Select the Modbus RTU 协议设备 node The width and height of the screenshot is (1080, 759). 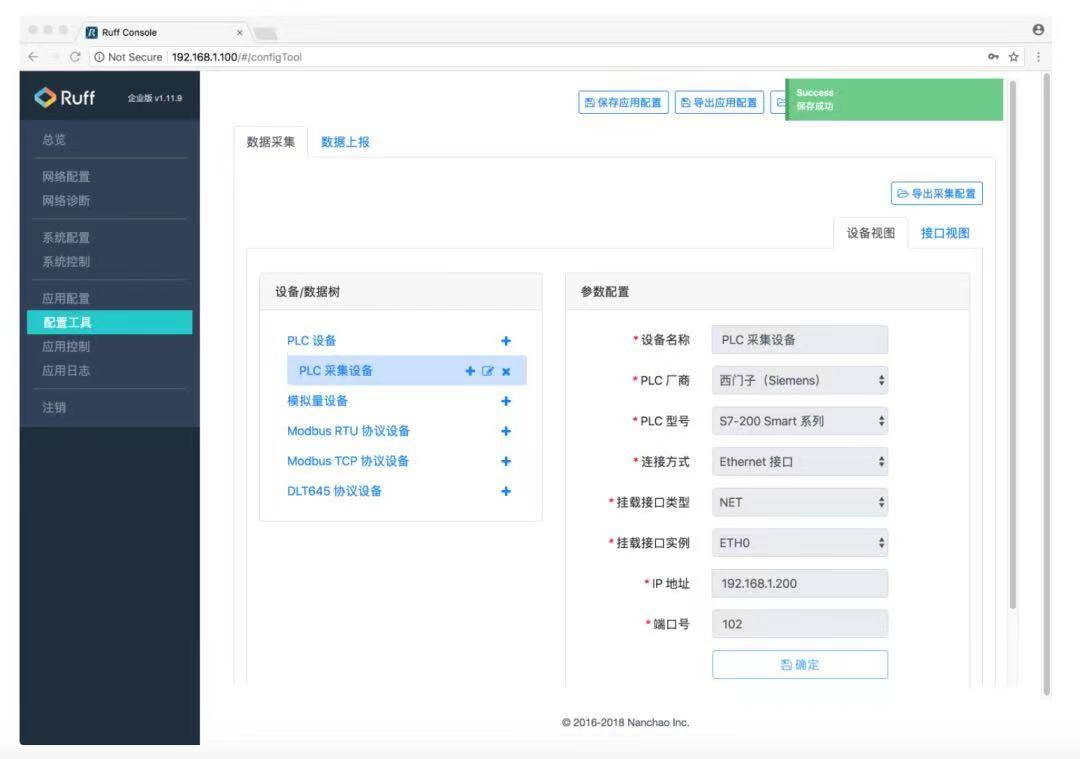[349, 431]
